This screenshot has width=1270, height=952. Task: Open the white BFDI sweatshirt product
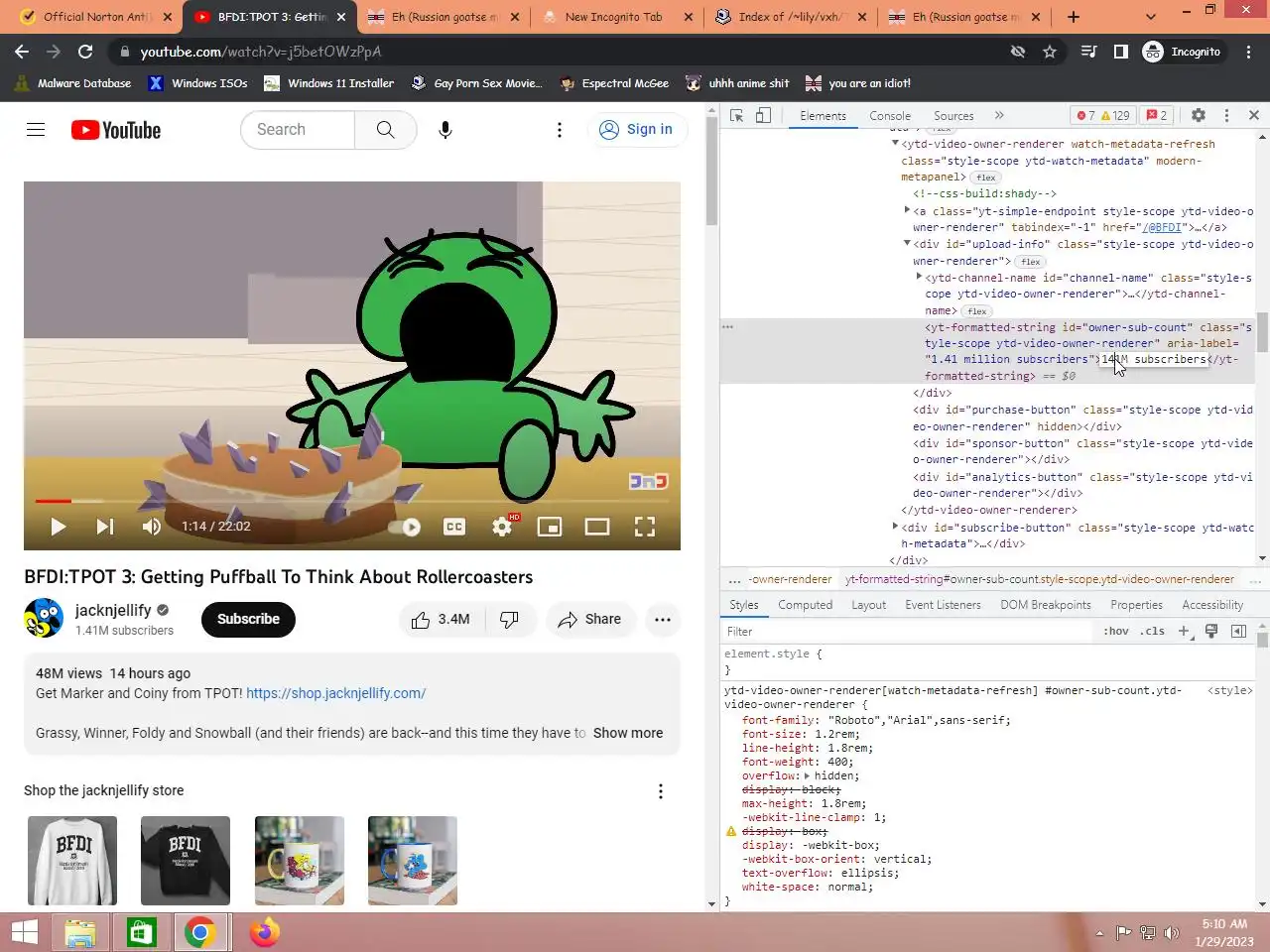tap(72, 860)
